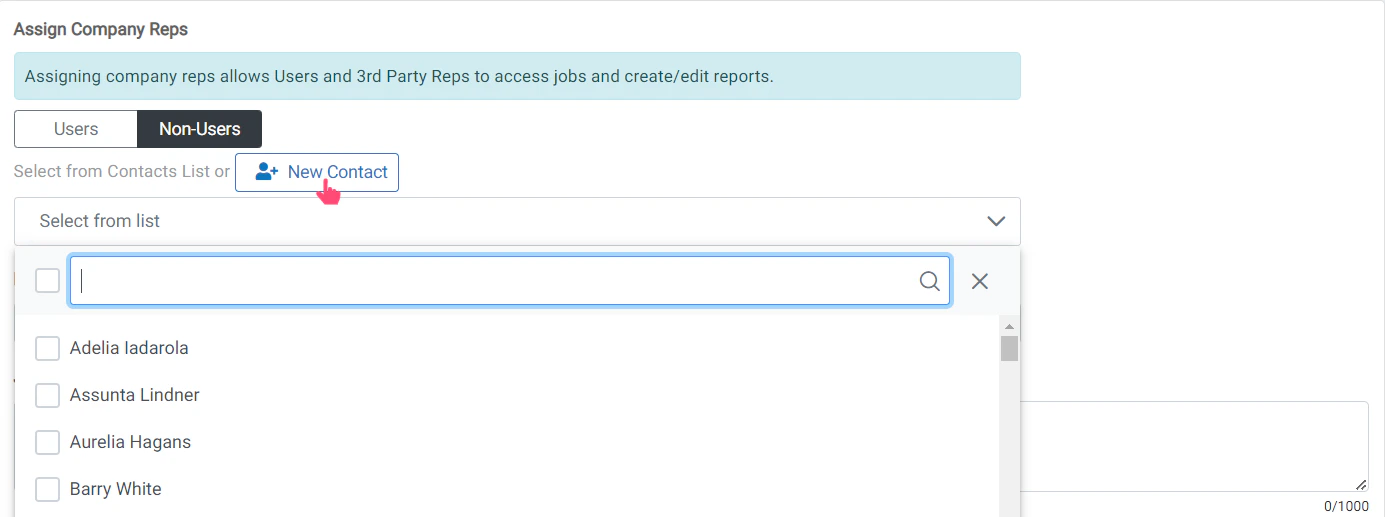Viewport: 1385px width, 517px height.
Task: Click the New Contact button
Action: (x=317, y=172)
